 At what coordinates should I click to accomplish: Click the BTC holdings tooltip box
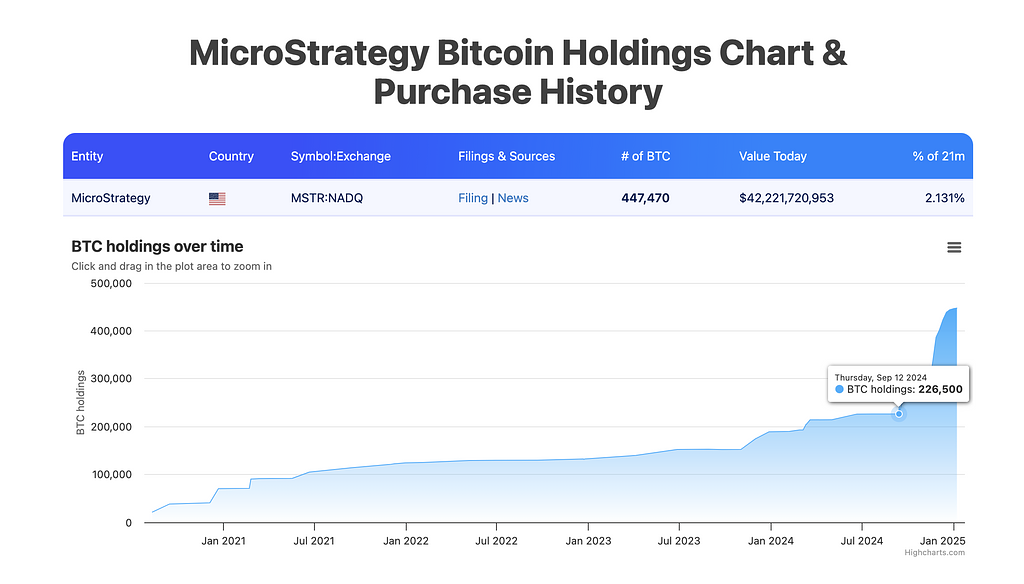(898, 383)
